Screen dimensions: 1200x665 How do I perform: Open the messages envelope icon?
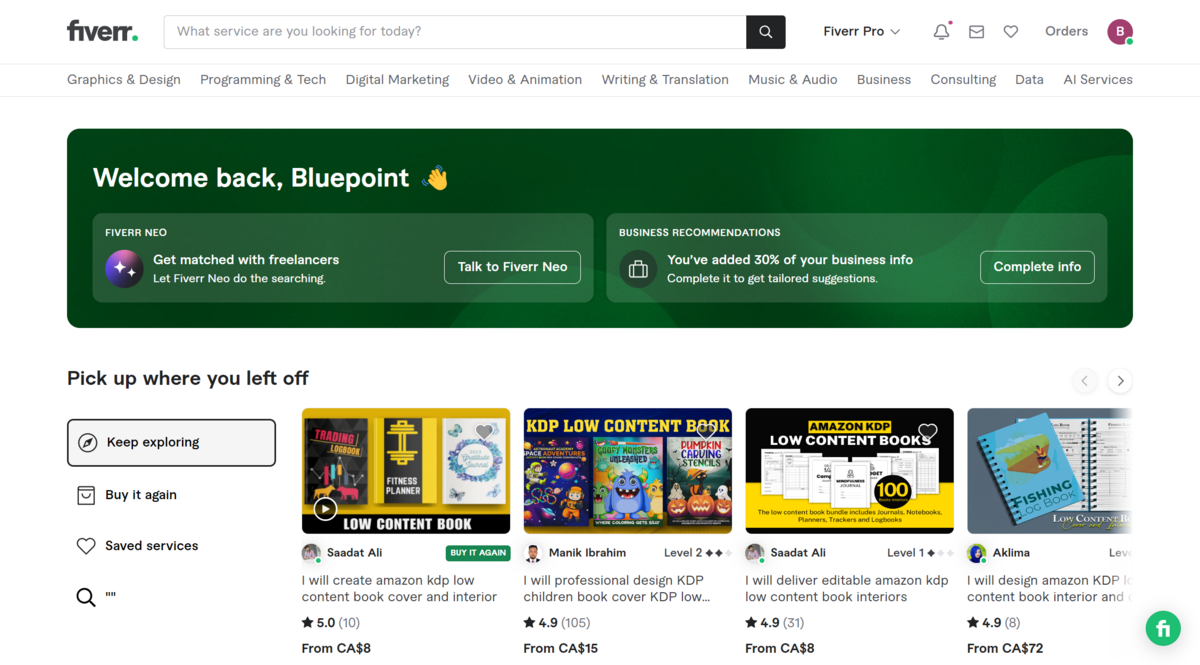pyautogui.click(x=977, y=32)
